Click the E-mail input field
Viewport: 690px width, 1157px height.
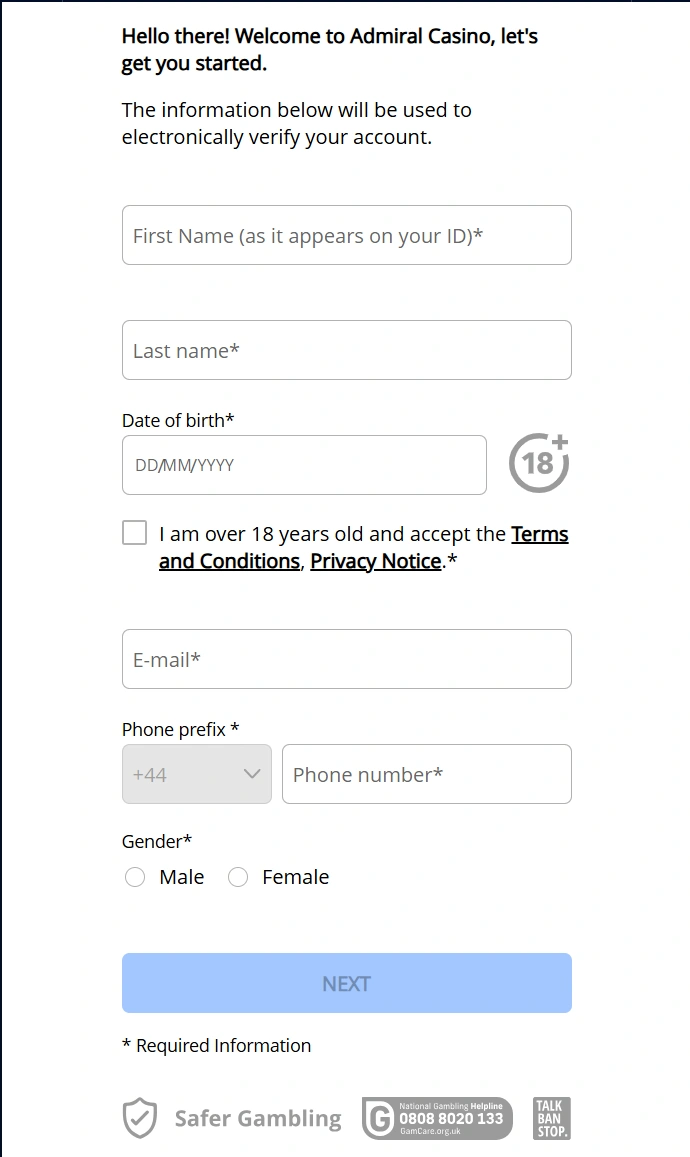pyautogui.click(x=346, y=659)
